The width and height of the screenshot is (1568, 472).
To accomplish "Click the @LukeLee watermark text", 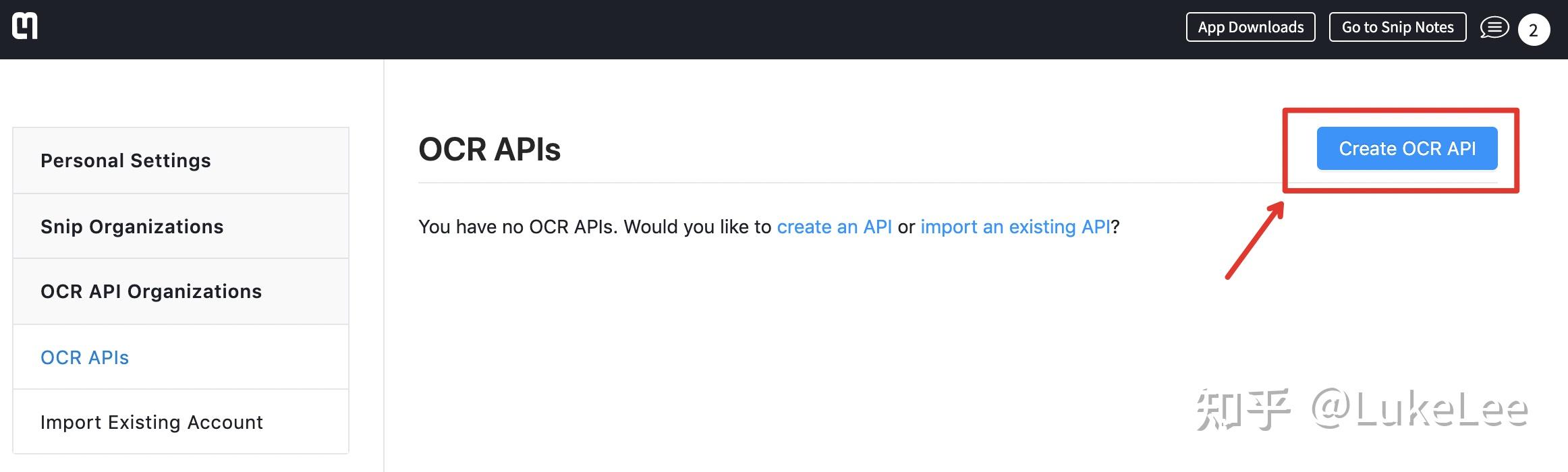I will (x=1420, y=409).
